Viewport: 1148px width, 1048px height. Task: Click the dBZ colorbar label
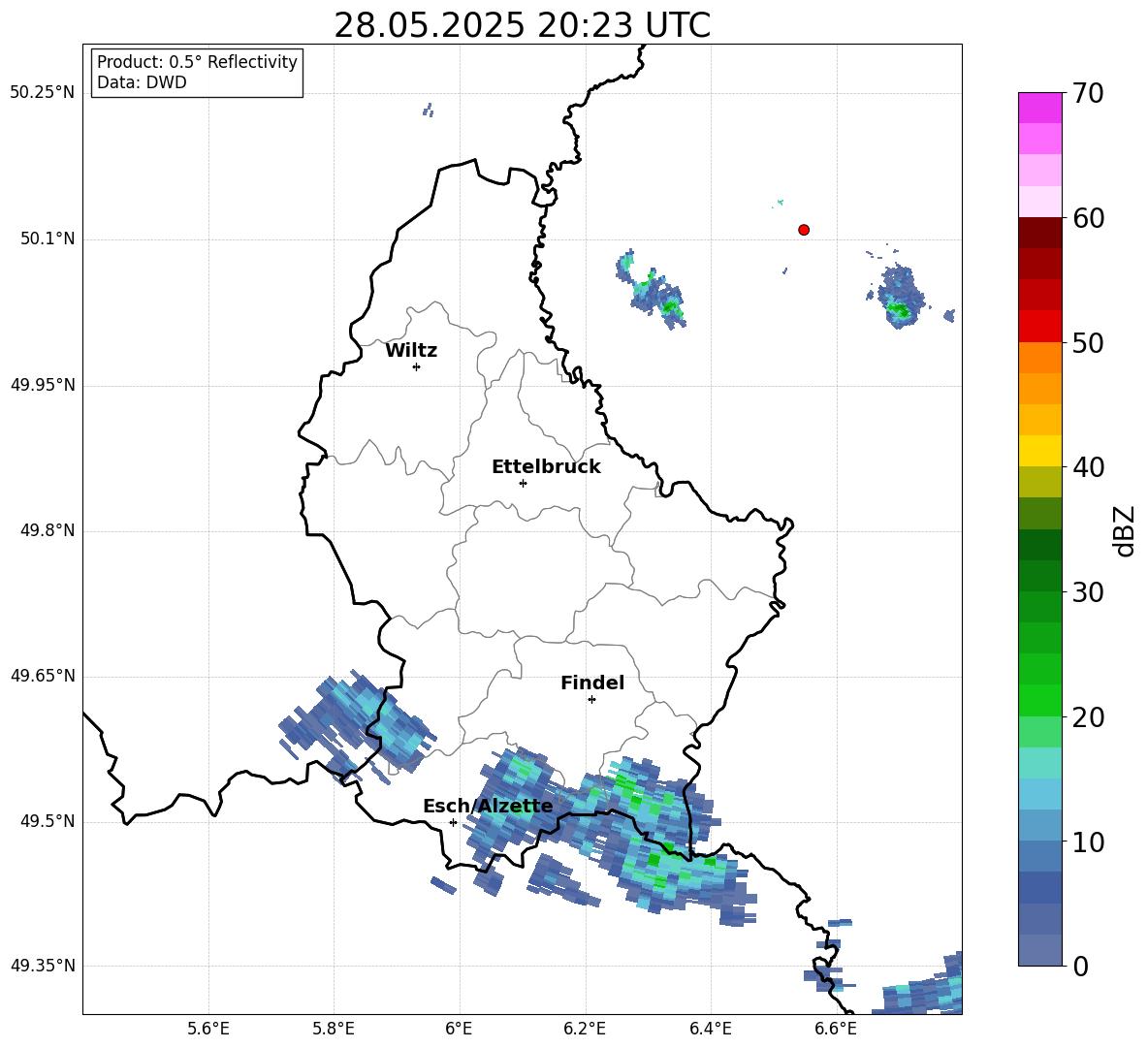pos(1126,530)
